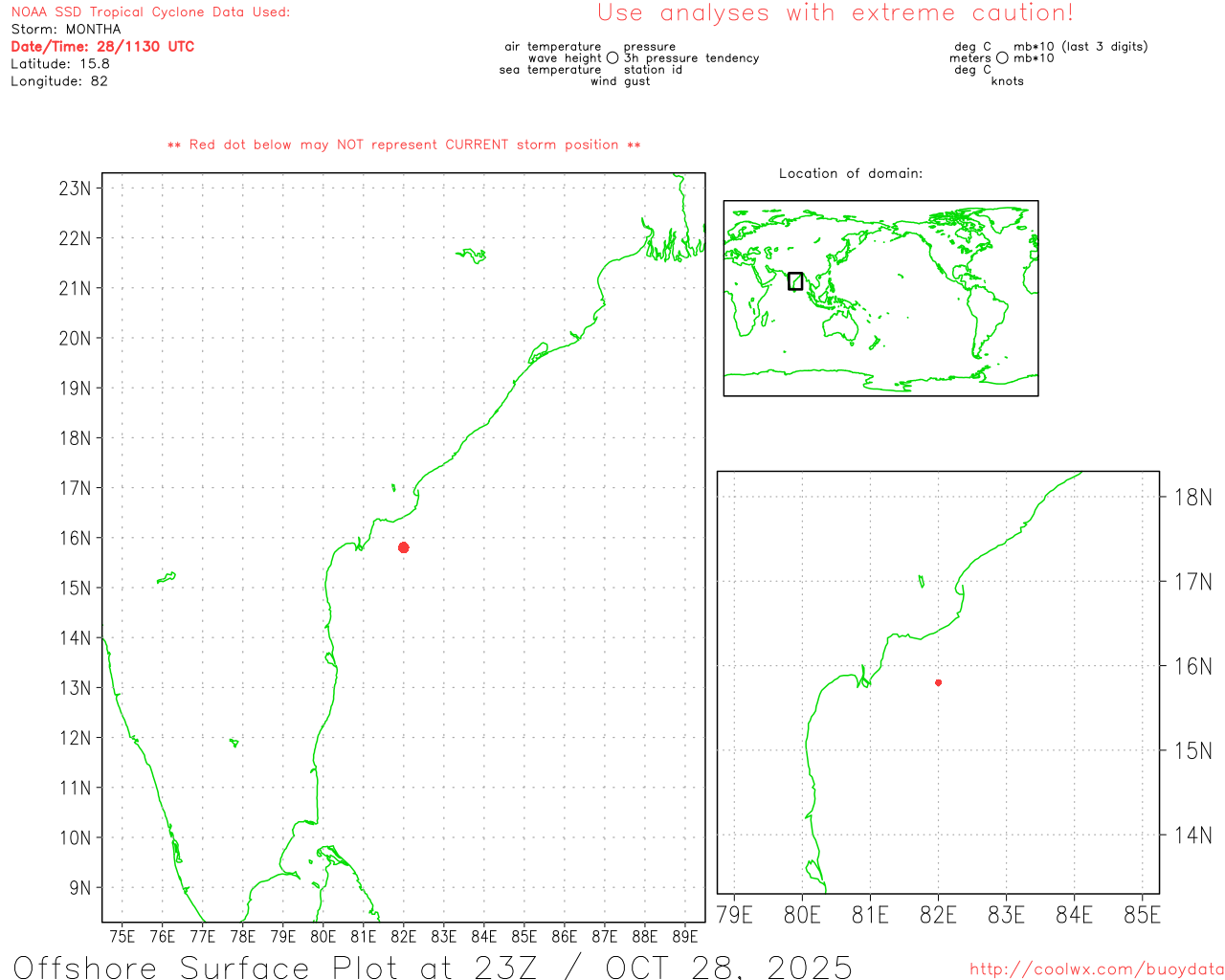
Task: Click the black domain rectangle on the world map
Action: click(795, 281)
